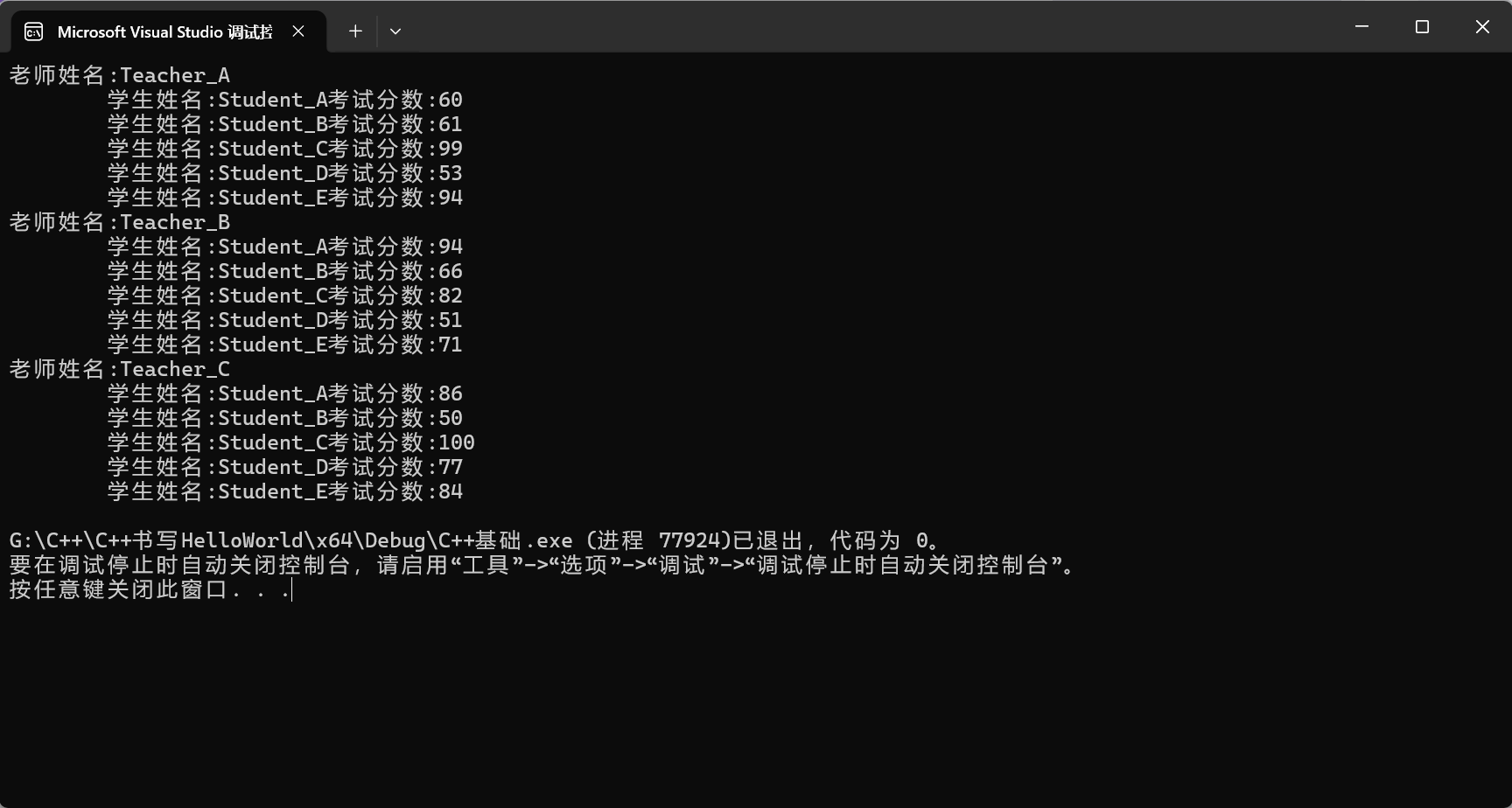Expand the new tab profile dropdown
The width and height of the screenshot is (1512, 808).
pos(395,31)
